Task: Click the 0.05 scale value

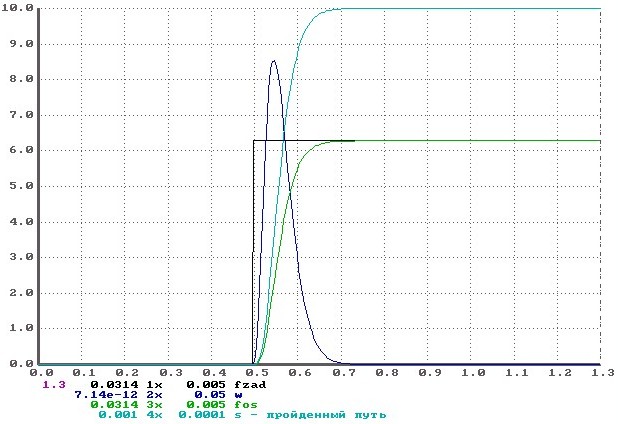Action: [x=210, y=394]
